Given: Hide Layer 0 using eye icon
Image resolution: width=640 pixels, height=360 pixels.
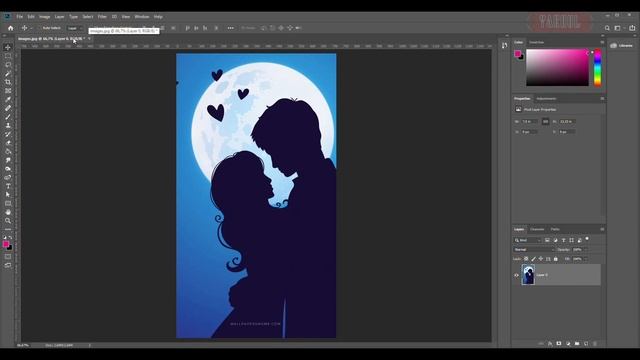Looking at the screenshot, I should pos(516,275).
